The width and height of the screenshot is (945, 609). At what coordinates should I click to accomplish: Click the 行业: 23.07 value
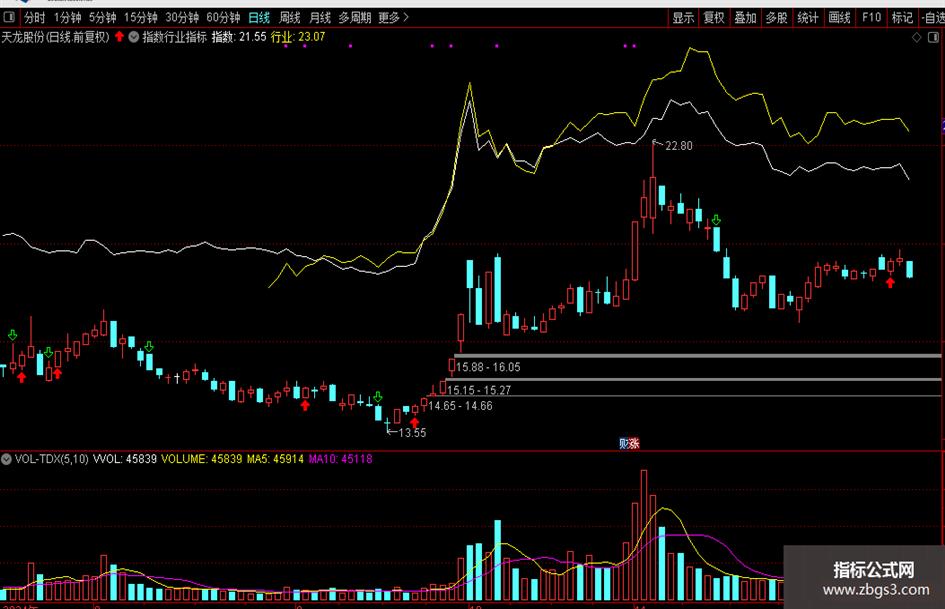coord(298,37)
